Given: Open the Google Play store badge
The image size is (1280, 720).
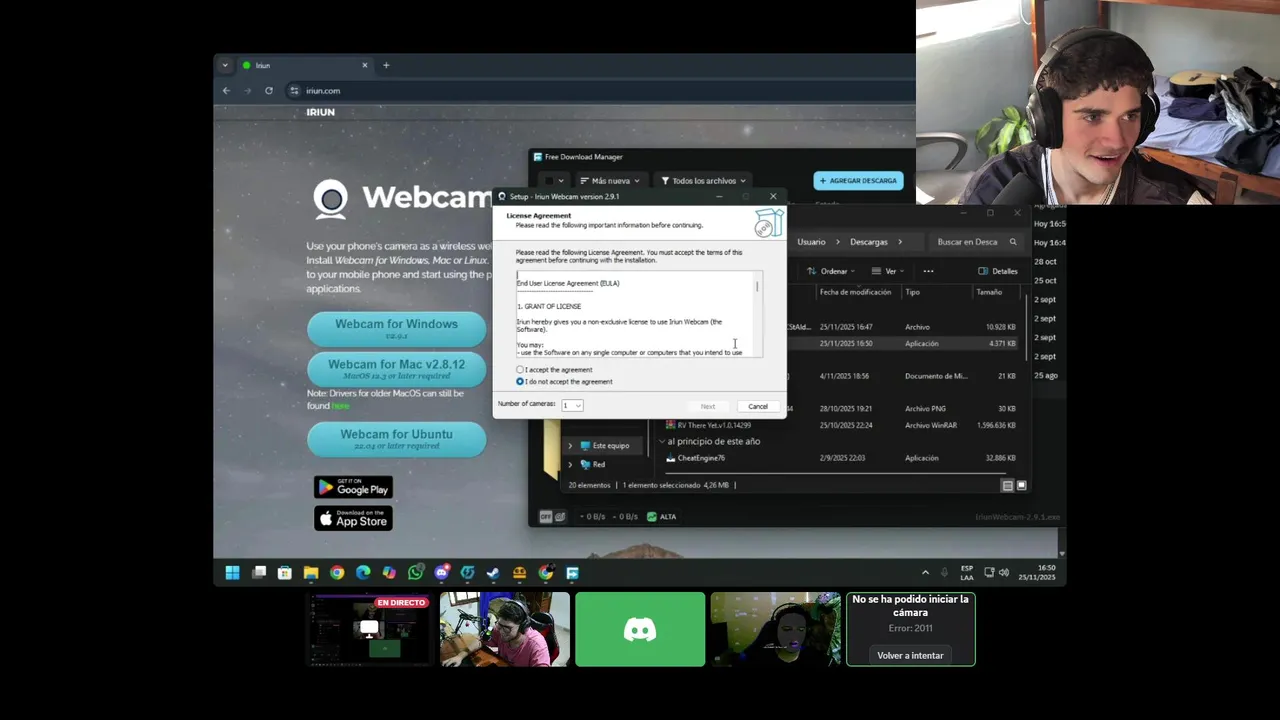Looking at the screenshot, I should click(x=353, y=487).
